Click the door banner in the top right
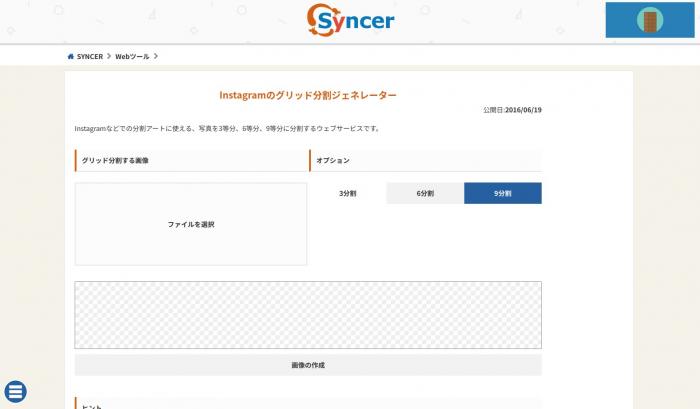The width and height of the screenshot is (700, 409). coord(650,20)
